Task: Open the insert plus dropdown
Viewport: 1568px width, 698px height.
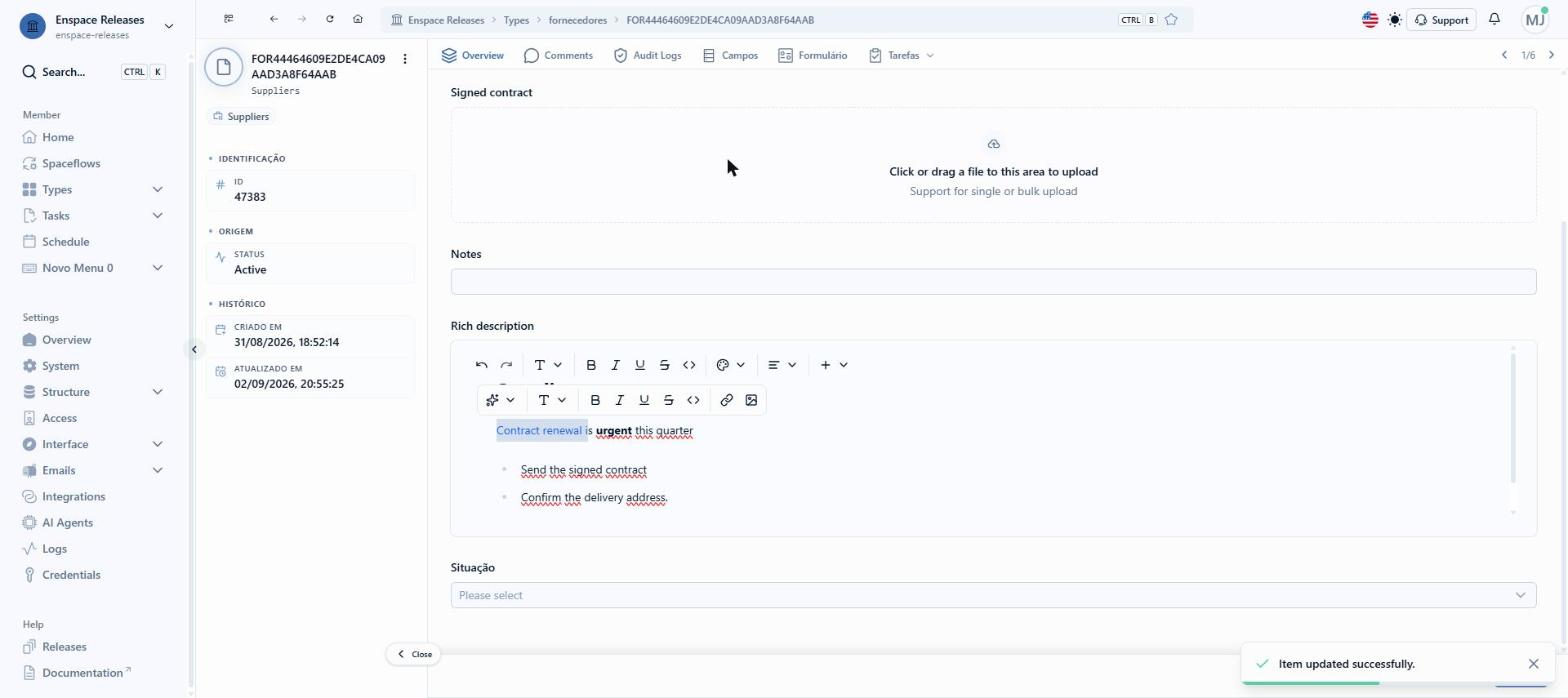Action: pyautogui.click(x=834, y=365)
